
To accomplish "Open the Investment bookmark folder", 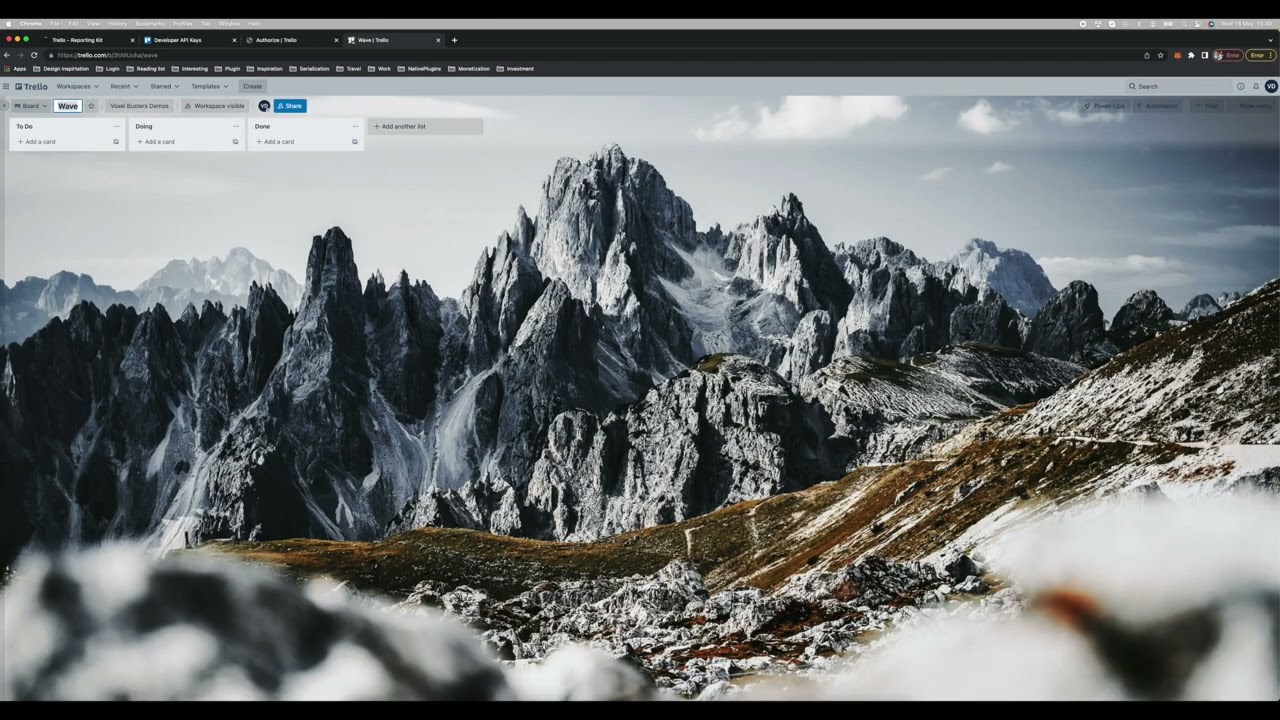I will [515, 69].
